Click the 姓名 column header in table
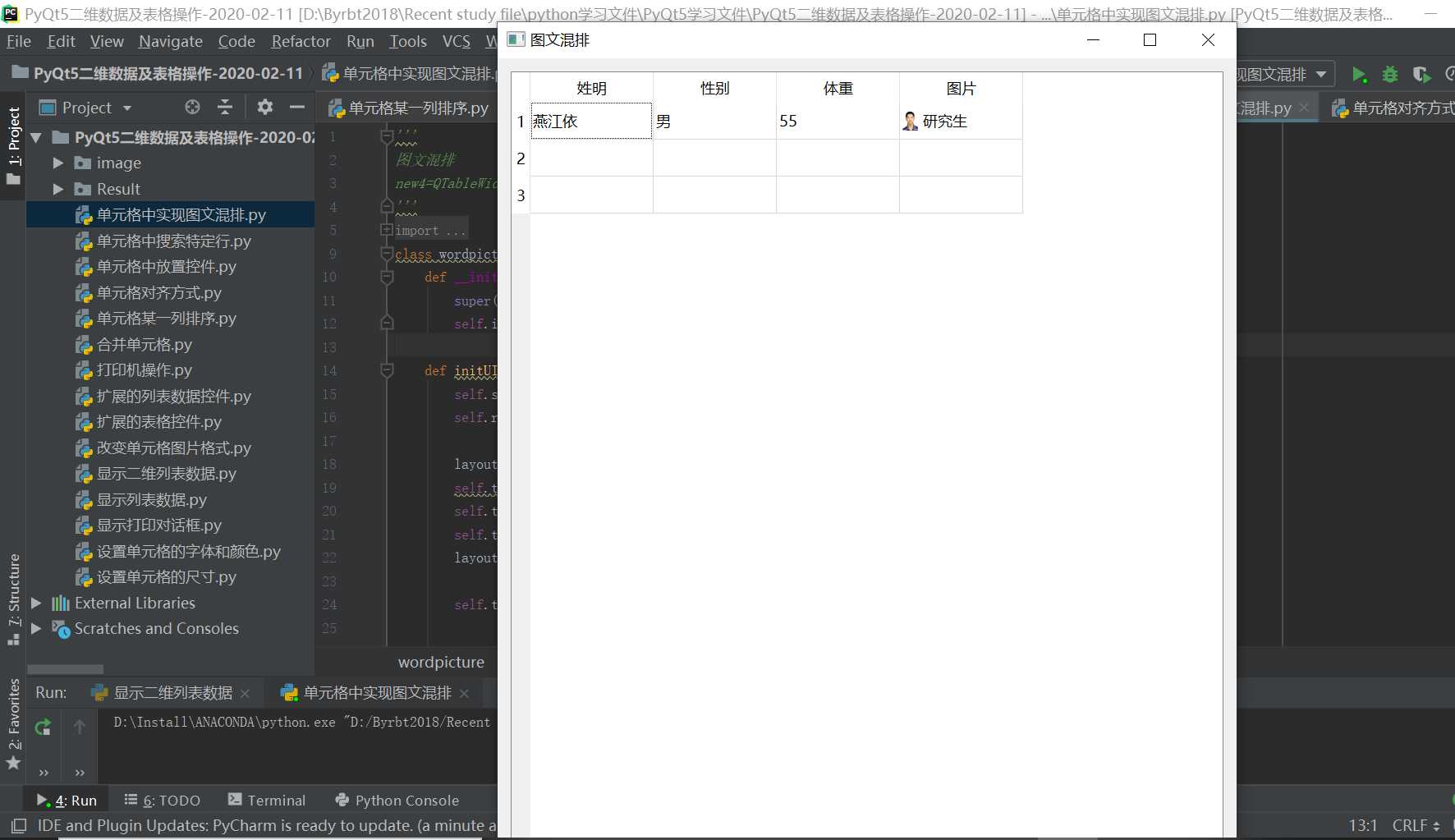 click(x=591, y=88)
